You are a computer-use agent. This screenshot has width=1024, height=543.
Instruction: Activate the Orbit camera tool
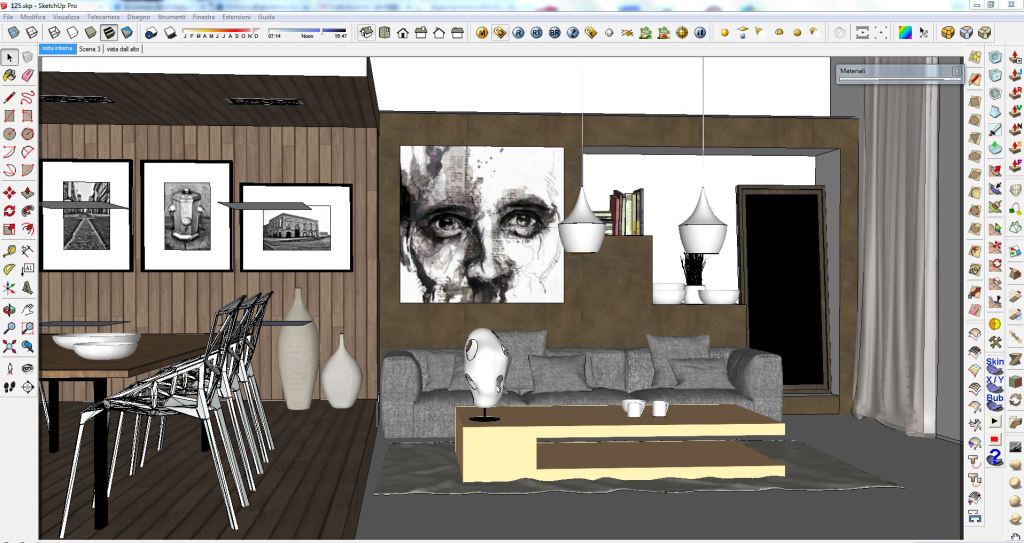9,308
